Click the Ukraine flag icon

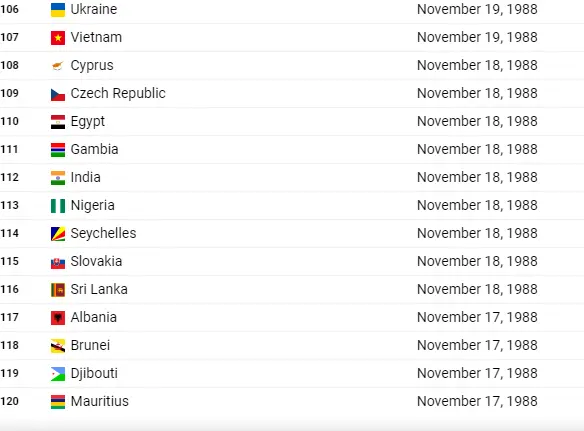pos(58,10)
